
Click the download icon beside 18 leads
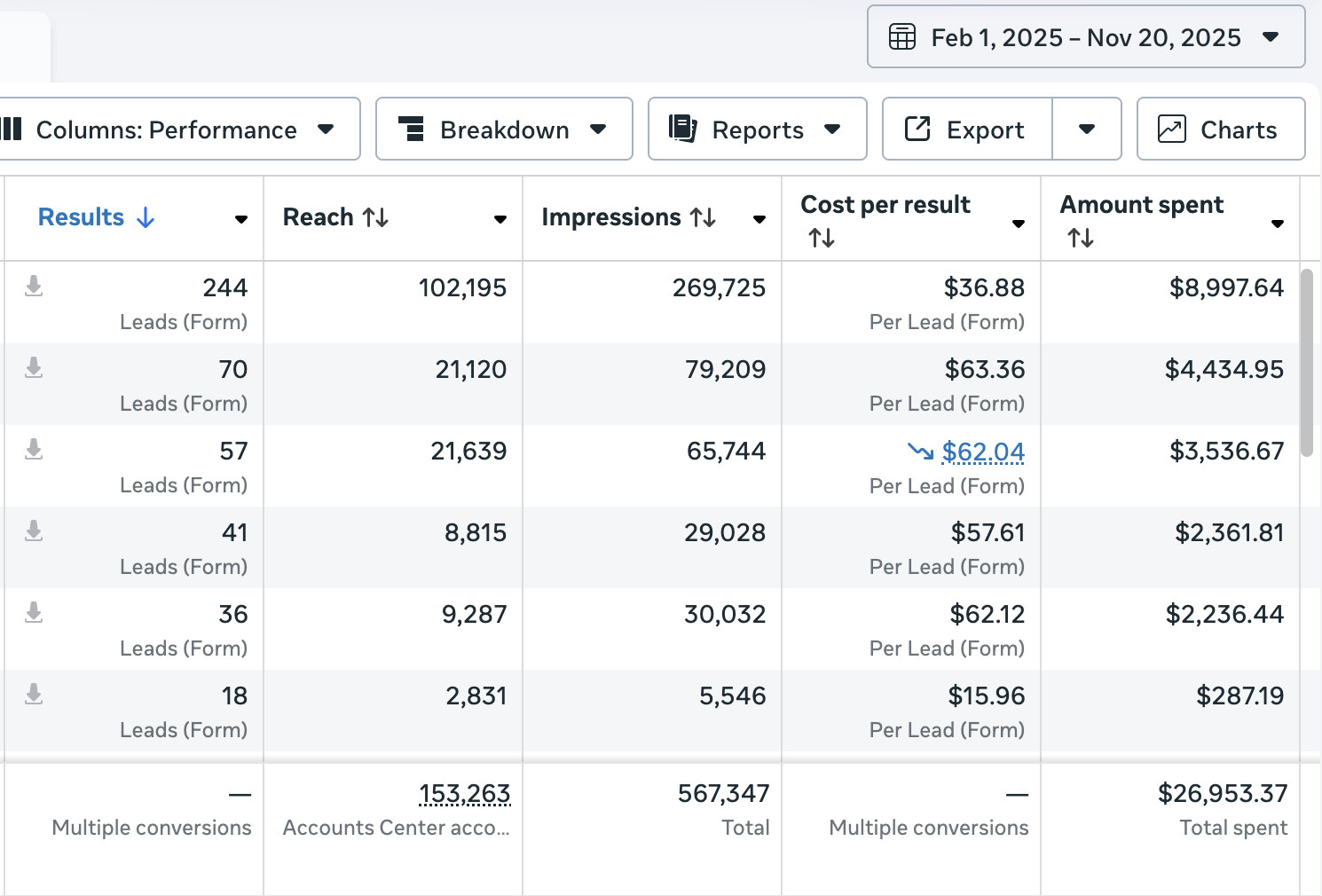(x=34, y=694)
